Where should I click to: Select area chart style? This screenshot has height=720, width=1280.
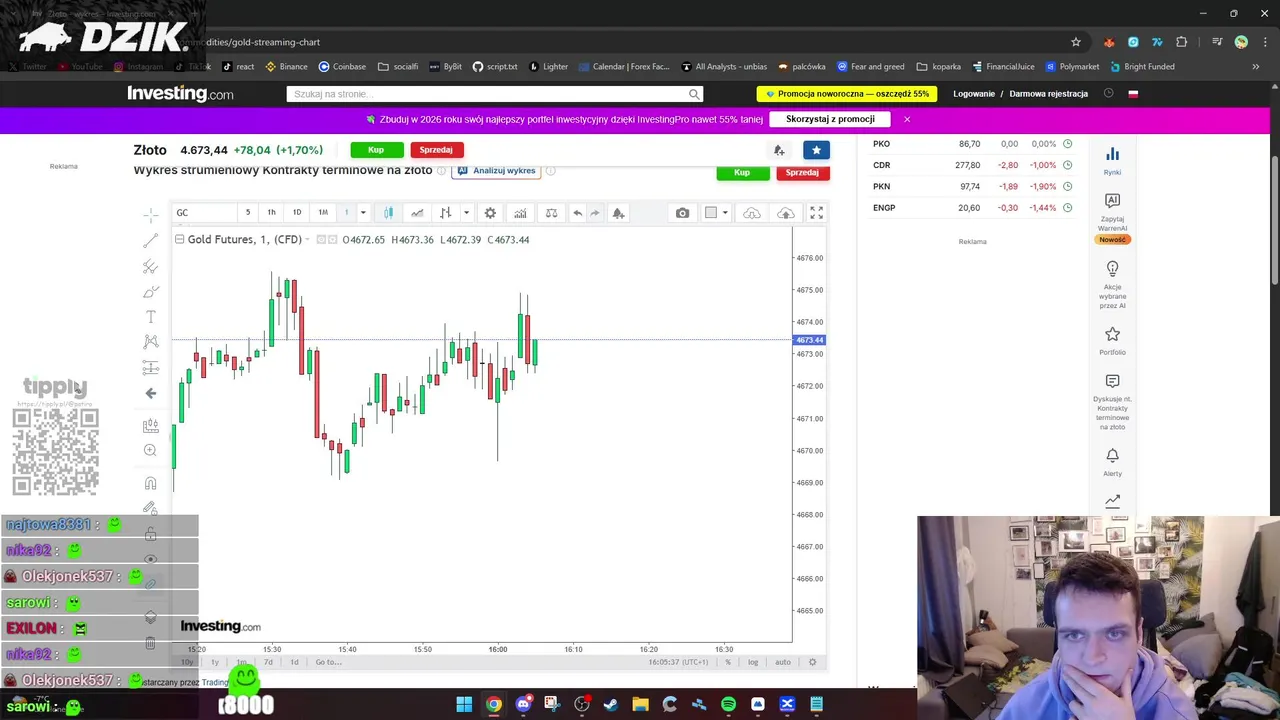pyautogui.click(x=417, y=213)
